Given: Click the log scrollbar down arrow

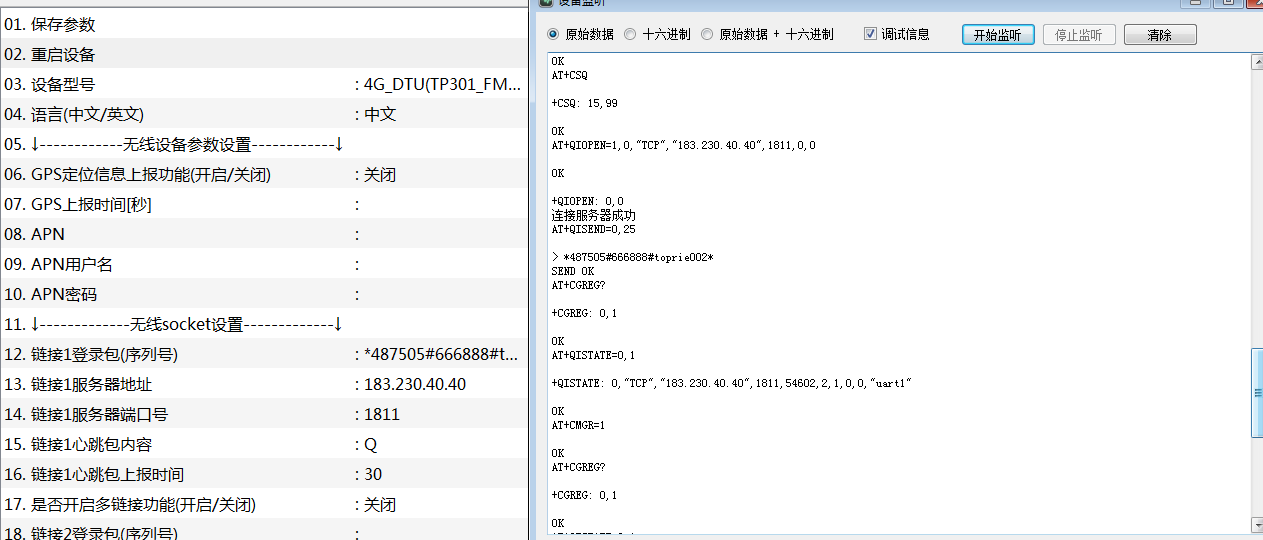Looking at the screenshot, I should point(1257,524).
